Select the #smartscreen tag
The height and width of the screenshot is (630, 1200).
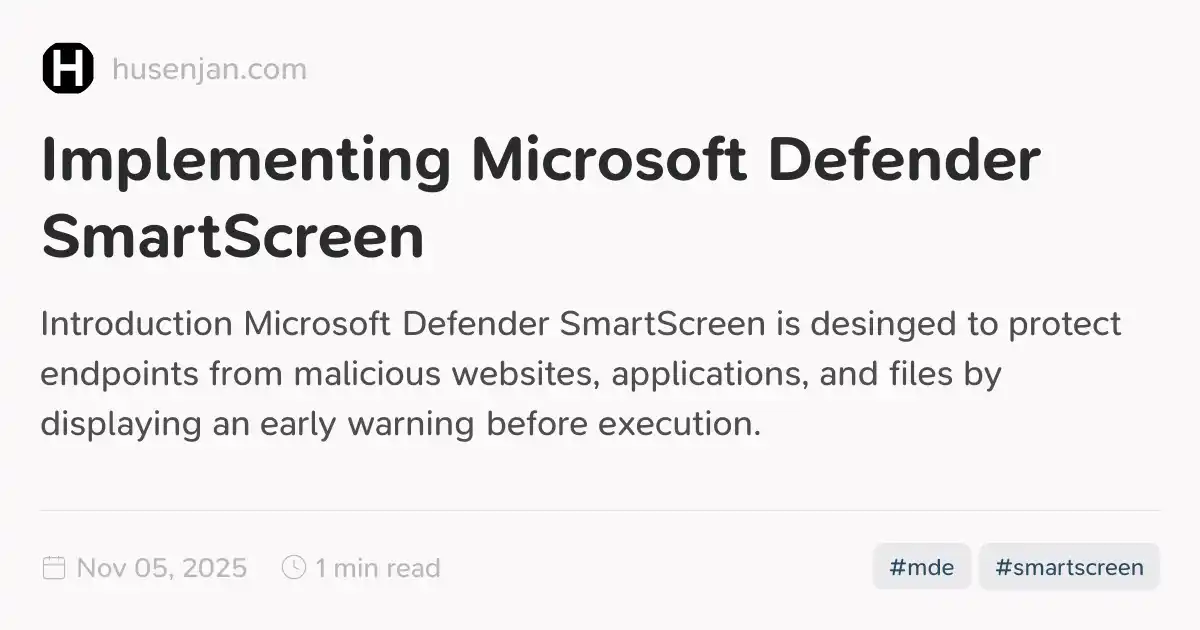coord(1069,567)
